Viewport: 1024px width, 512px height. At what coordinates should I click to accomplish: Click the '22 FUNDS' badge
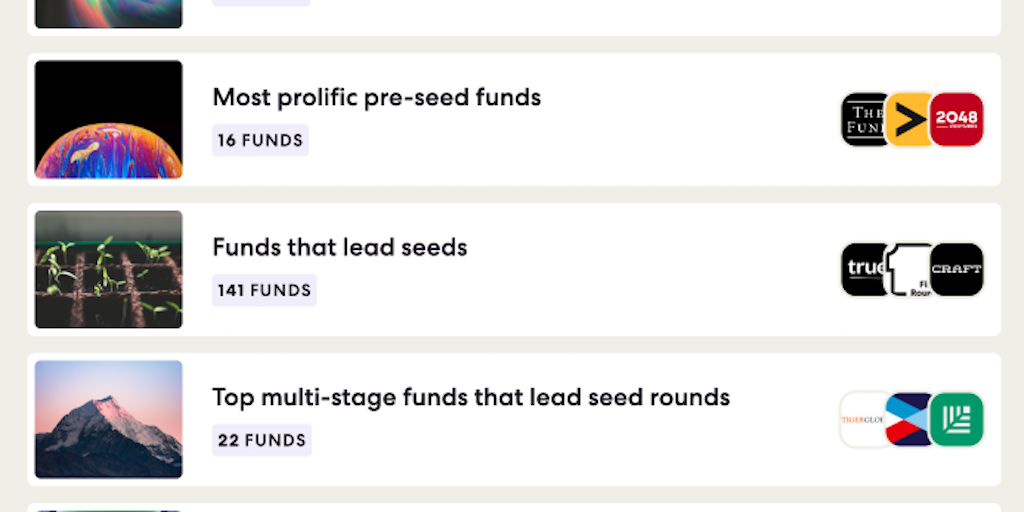pyautogui.click(x=262, y=441)
